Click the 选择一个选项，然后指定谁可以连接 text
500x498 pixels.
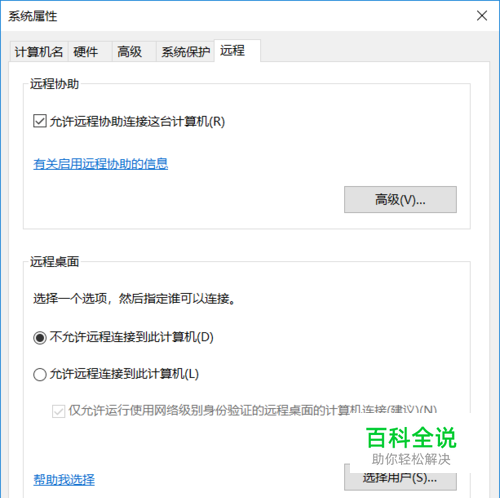click(x=135, y=298)
